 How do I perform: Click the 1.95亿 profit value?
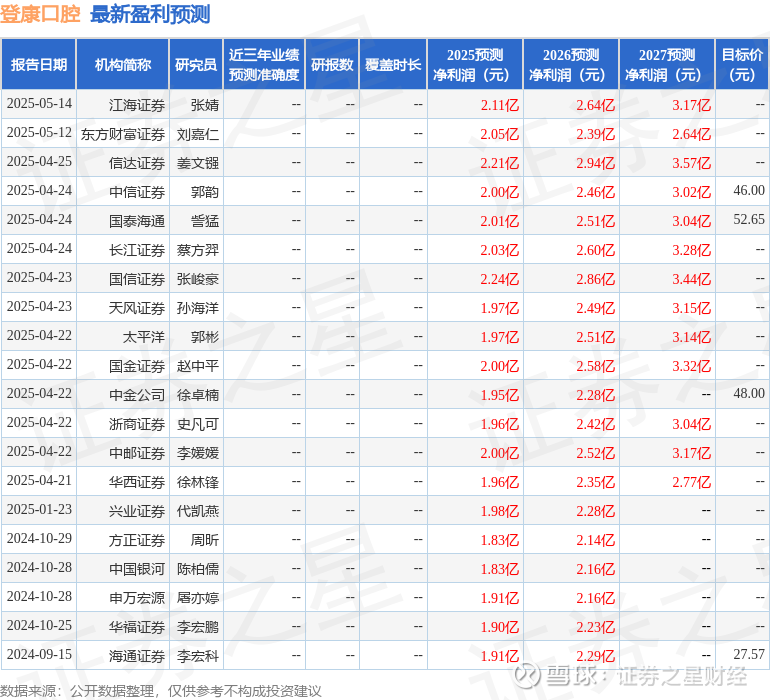[499, 395]
